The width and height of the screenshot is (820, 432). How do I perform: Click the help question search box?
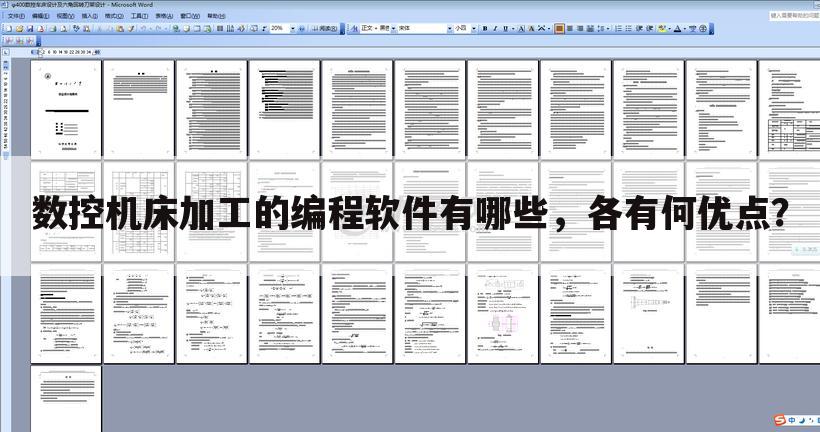coord(794,16)
